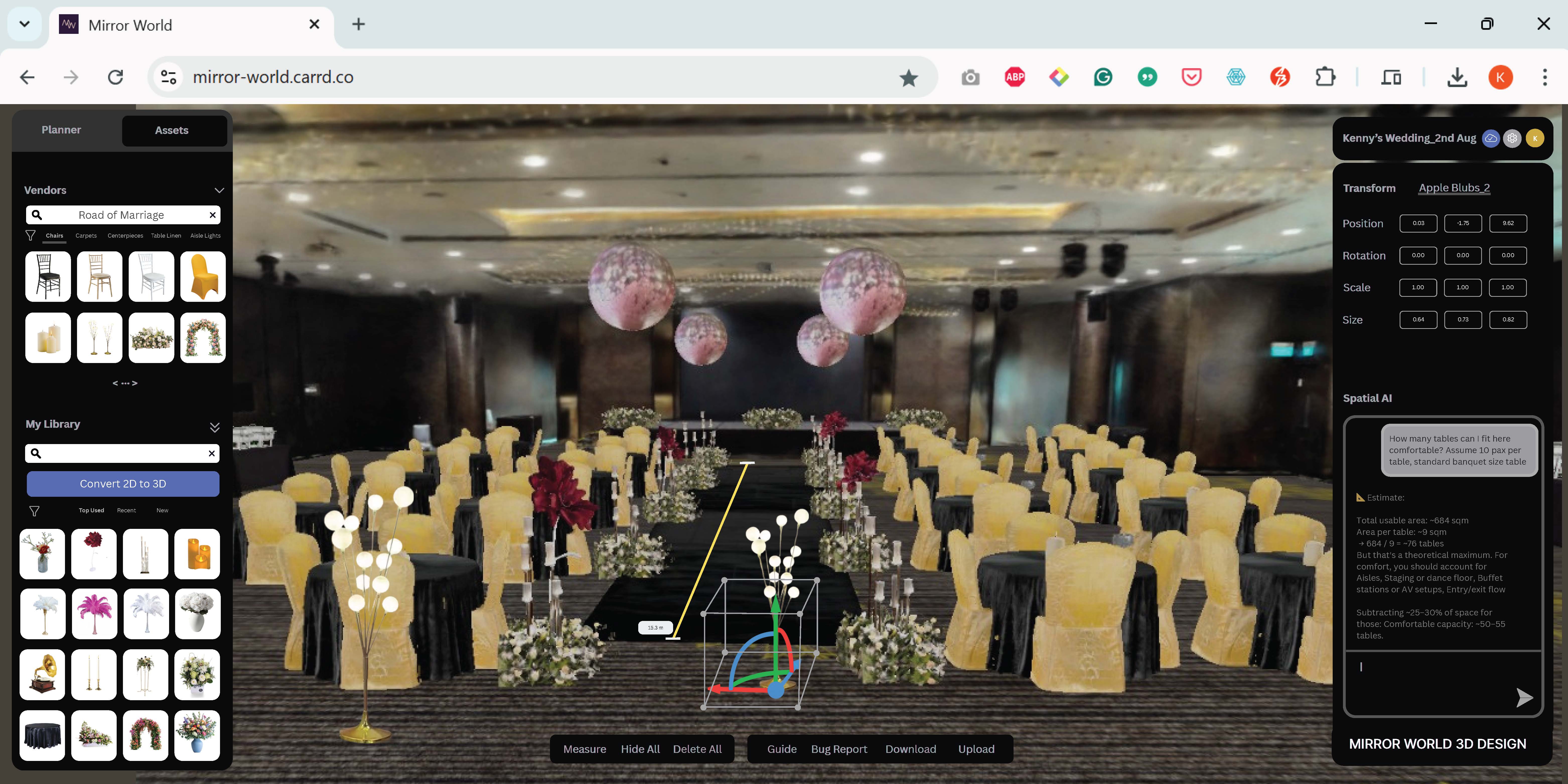Collapse the Vendors section chevron
Viewport: 1568px width, 784px height.
tap(219, 190)
